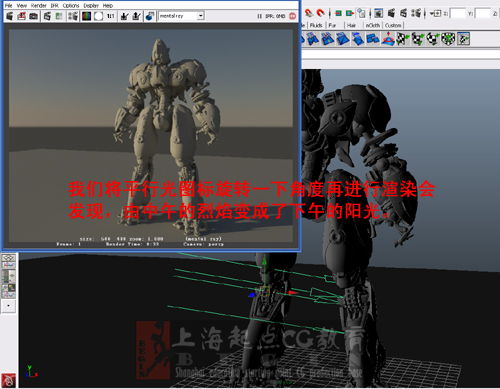Click the Remove Image icon
Screen dimensions: 500x389
(x=136, y=16)
